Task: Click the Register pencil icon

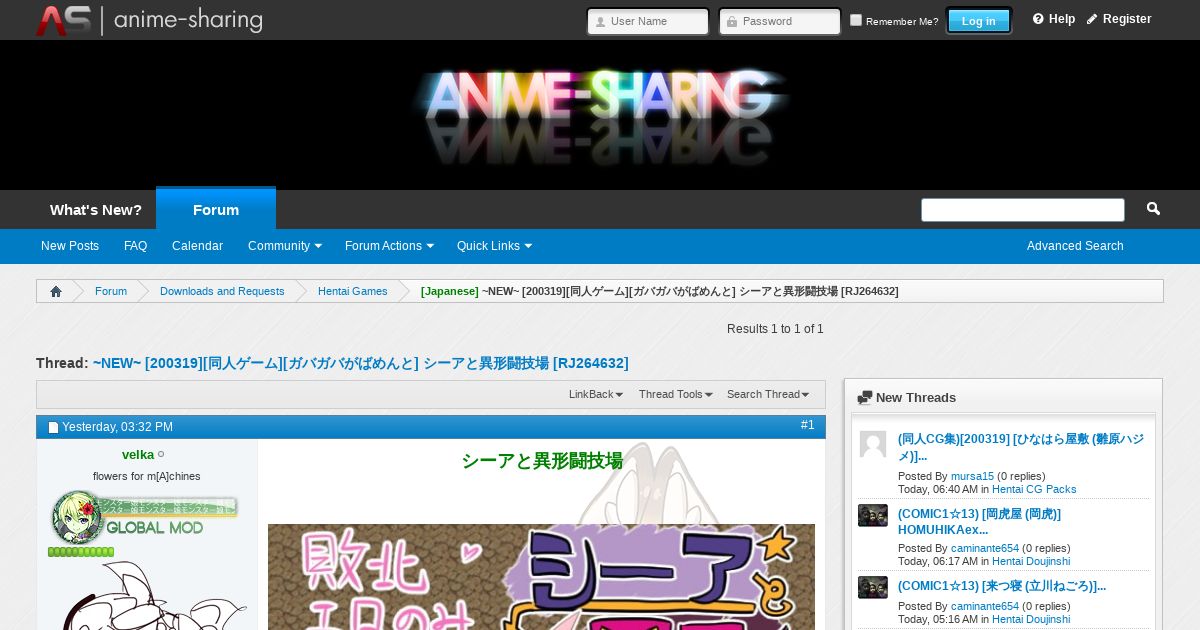Action: coord(1092,19)
